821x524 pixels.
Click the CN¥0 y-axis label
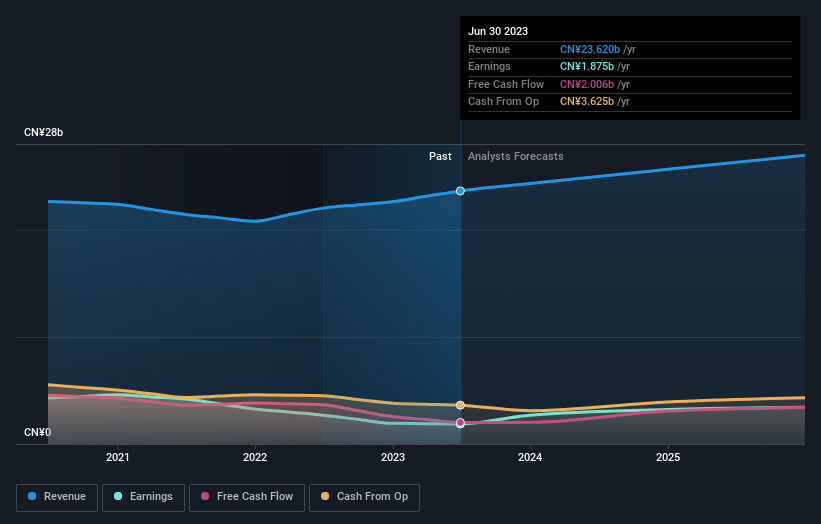[37, 432]
